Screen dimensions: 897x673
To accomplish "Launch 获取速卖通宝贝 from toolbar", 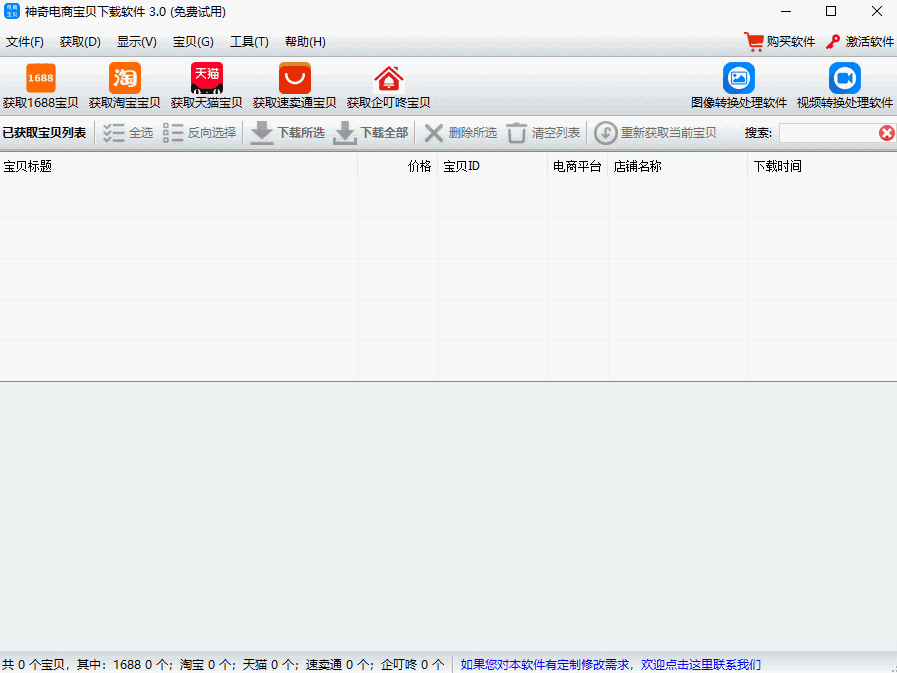I will tap(294, 79).
